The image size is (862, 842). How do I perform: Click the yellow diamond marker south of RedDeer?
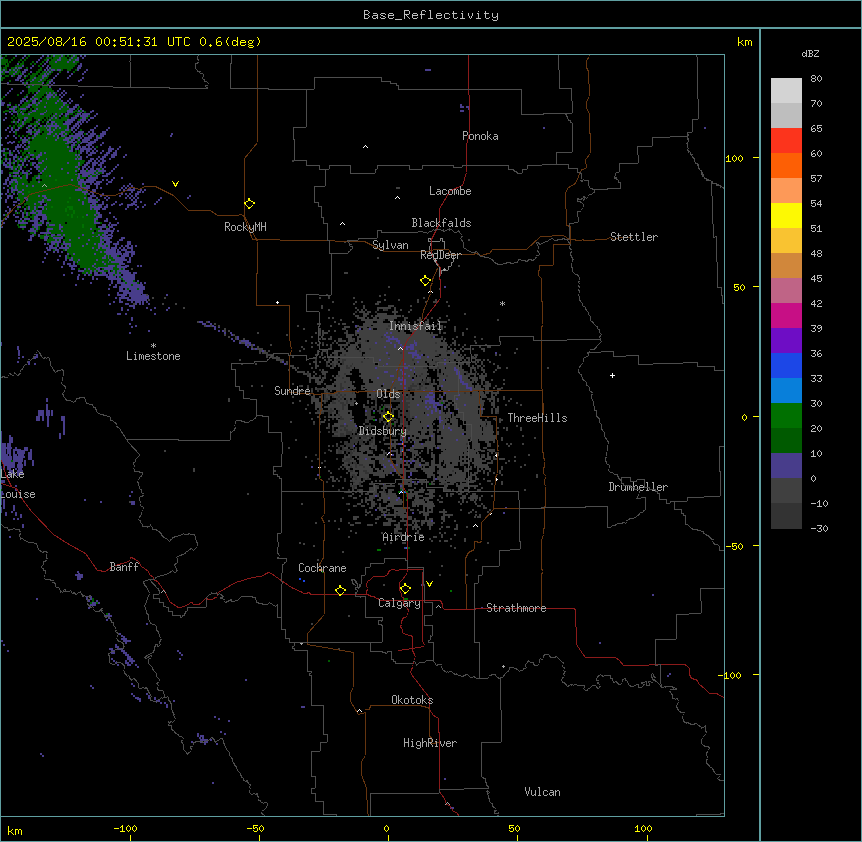[426, 281]
